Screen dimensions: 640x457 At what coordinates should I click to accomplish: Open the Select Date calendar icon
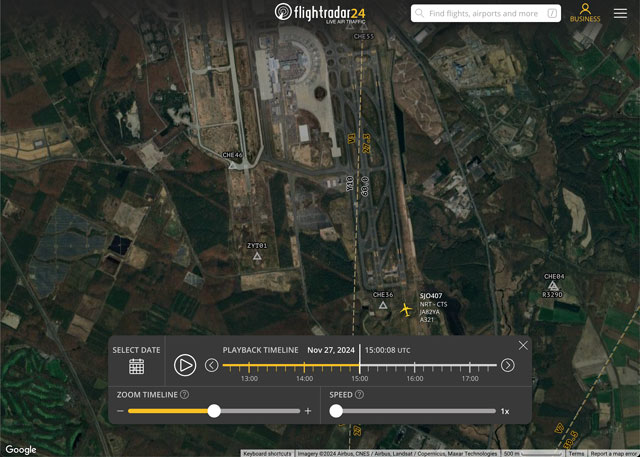136,366
